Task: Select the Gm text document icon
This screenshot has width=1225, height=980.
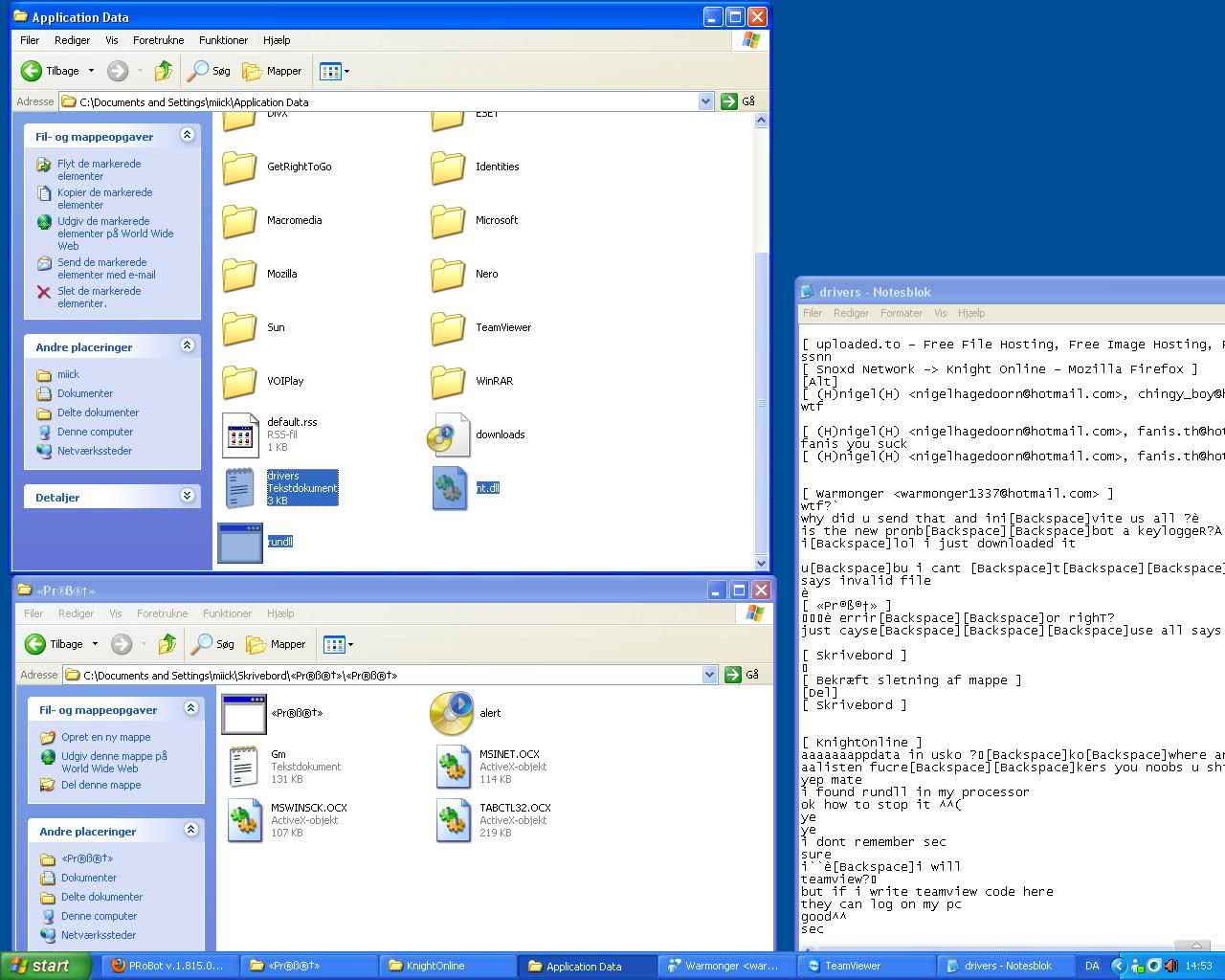Action: [243, 767]
